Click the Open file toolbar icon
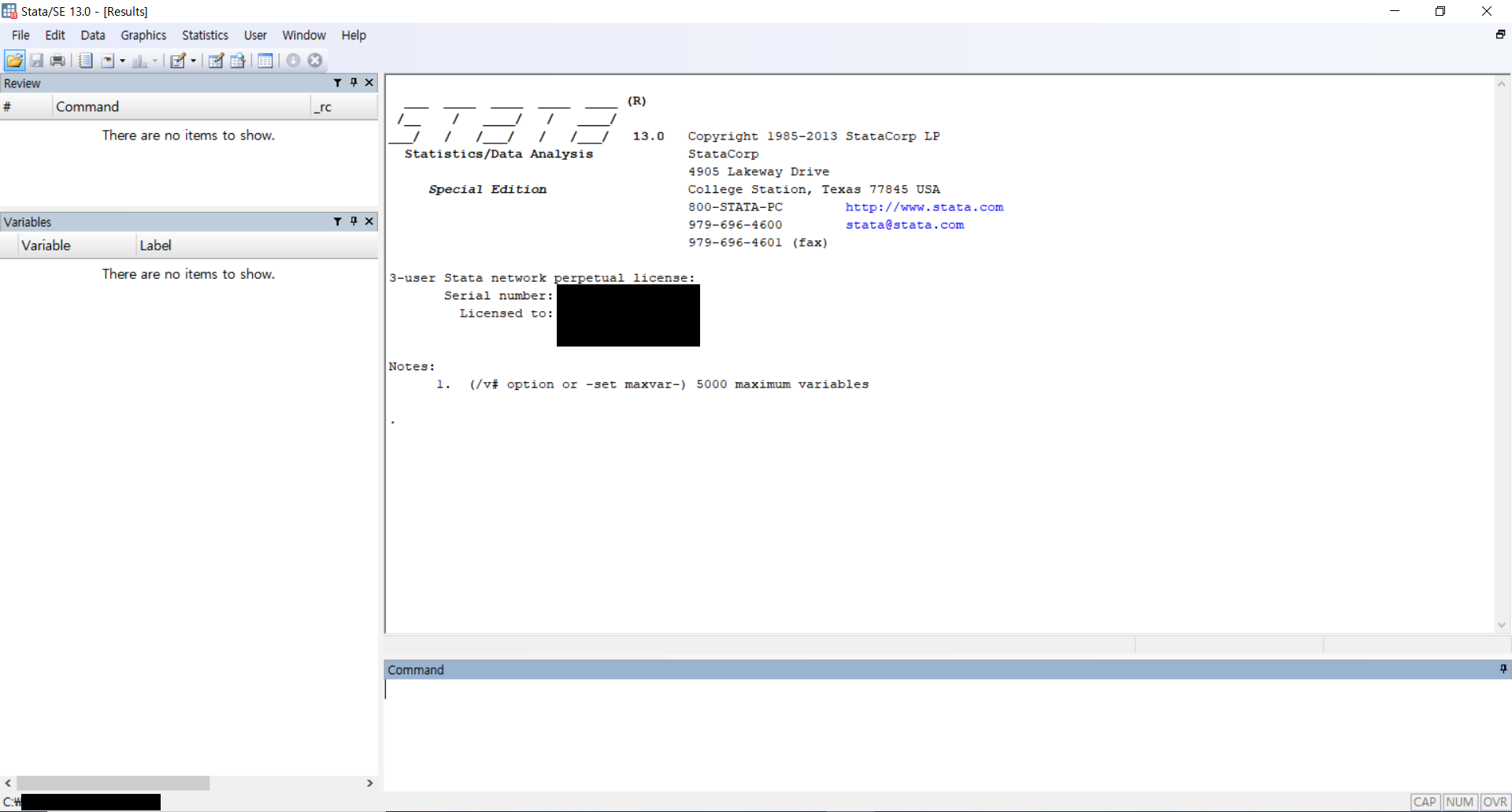 pyautogui.click(x=14, y=61)
